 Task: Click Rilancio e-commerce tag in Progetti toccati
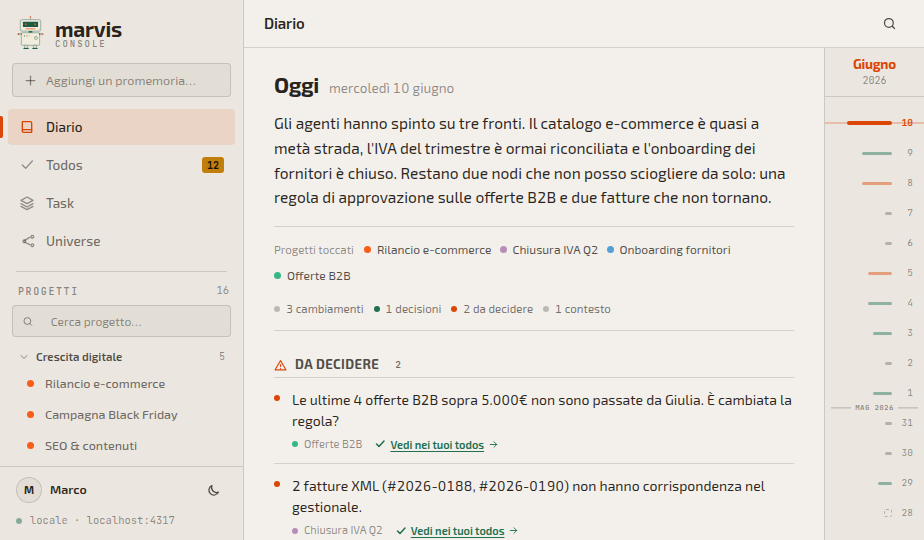point(428,250)
